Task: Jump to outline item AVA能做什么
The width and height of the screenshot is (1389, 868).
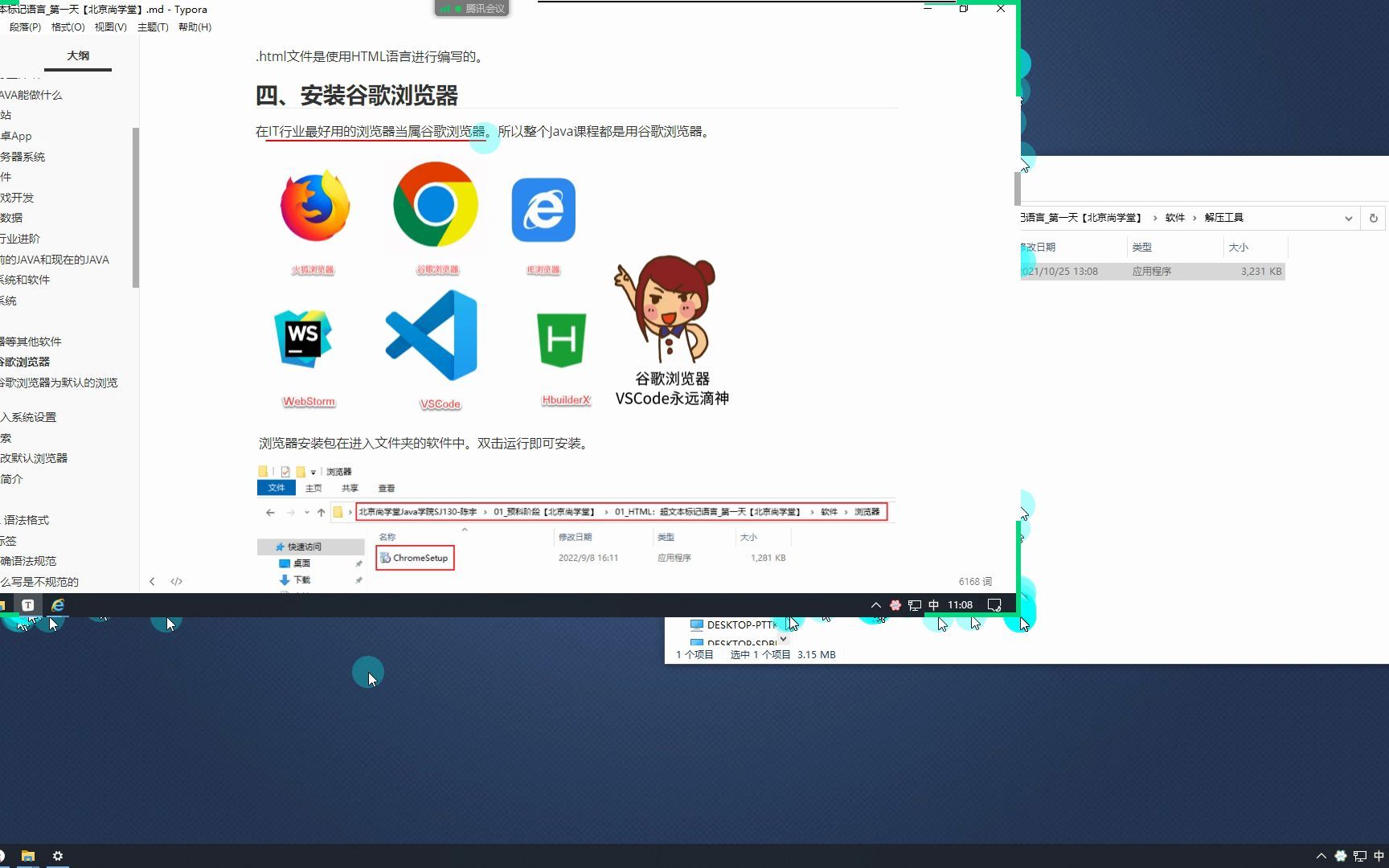Action: point(31,95)
